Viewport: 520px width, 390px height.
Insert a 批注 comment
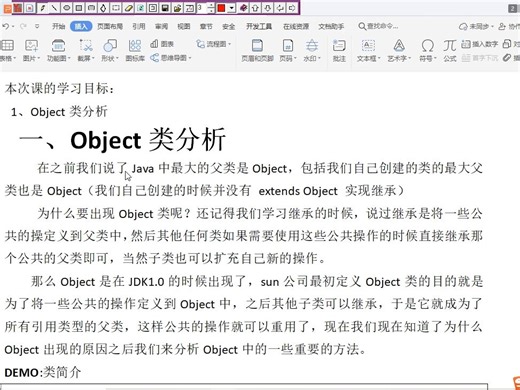tap(339, 50)
